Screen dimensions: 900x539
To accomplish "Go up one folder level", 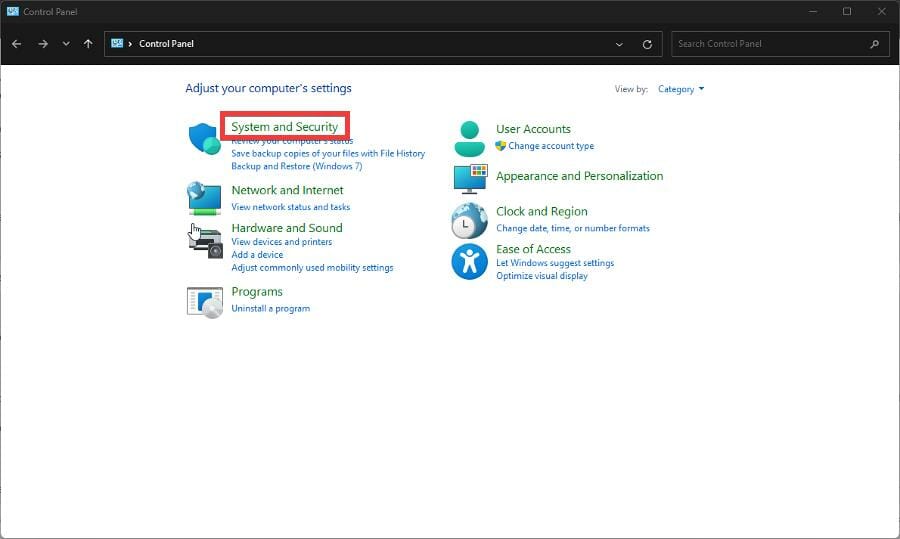I will (89, 44).
